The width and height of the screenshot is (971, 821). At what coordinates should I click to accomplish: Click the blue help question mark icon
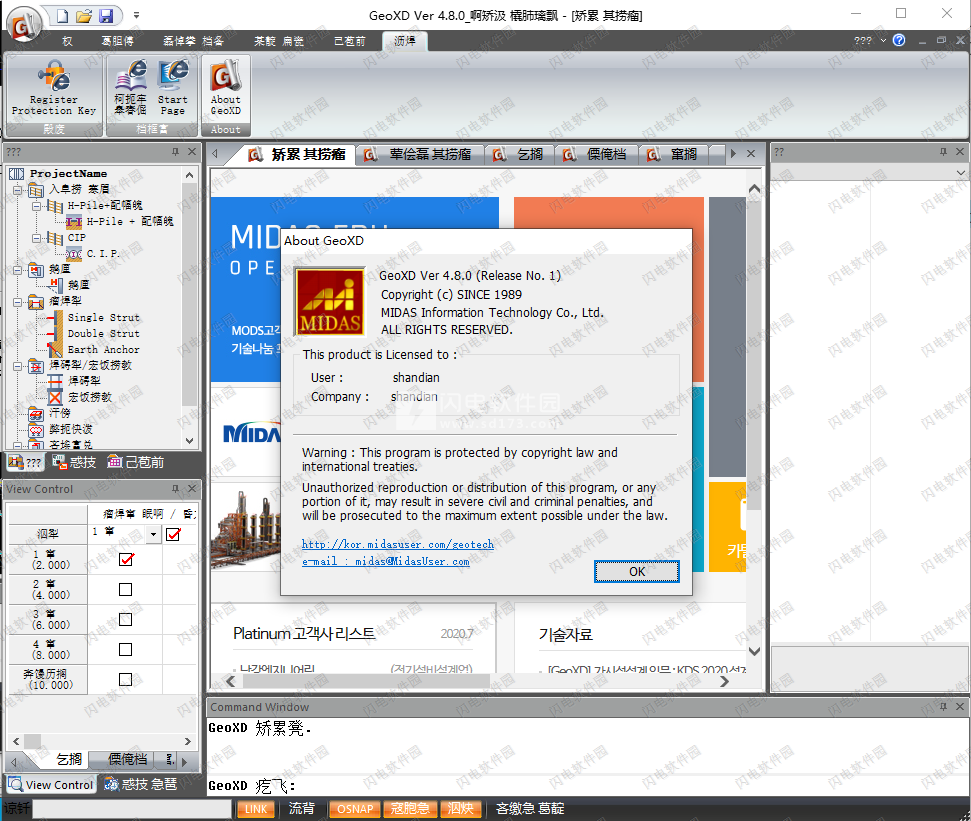(899, 40)
